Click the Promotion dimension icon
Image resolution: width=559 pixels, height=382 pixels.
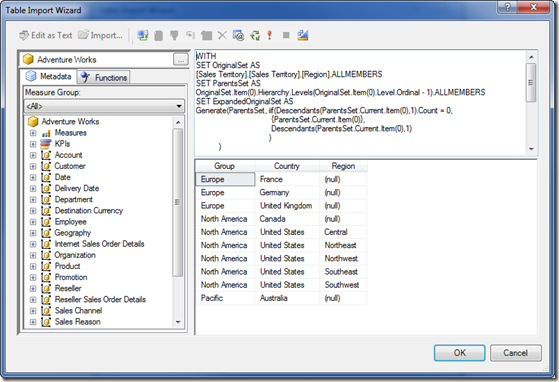46,277
